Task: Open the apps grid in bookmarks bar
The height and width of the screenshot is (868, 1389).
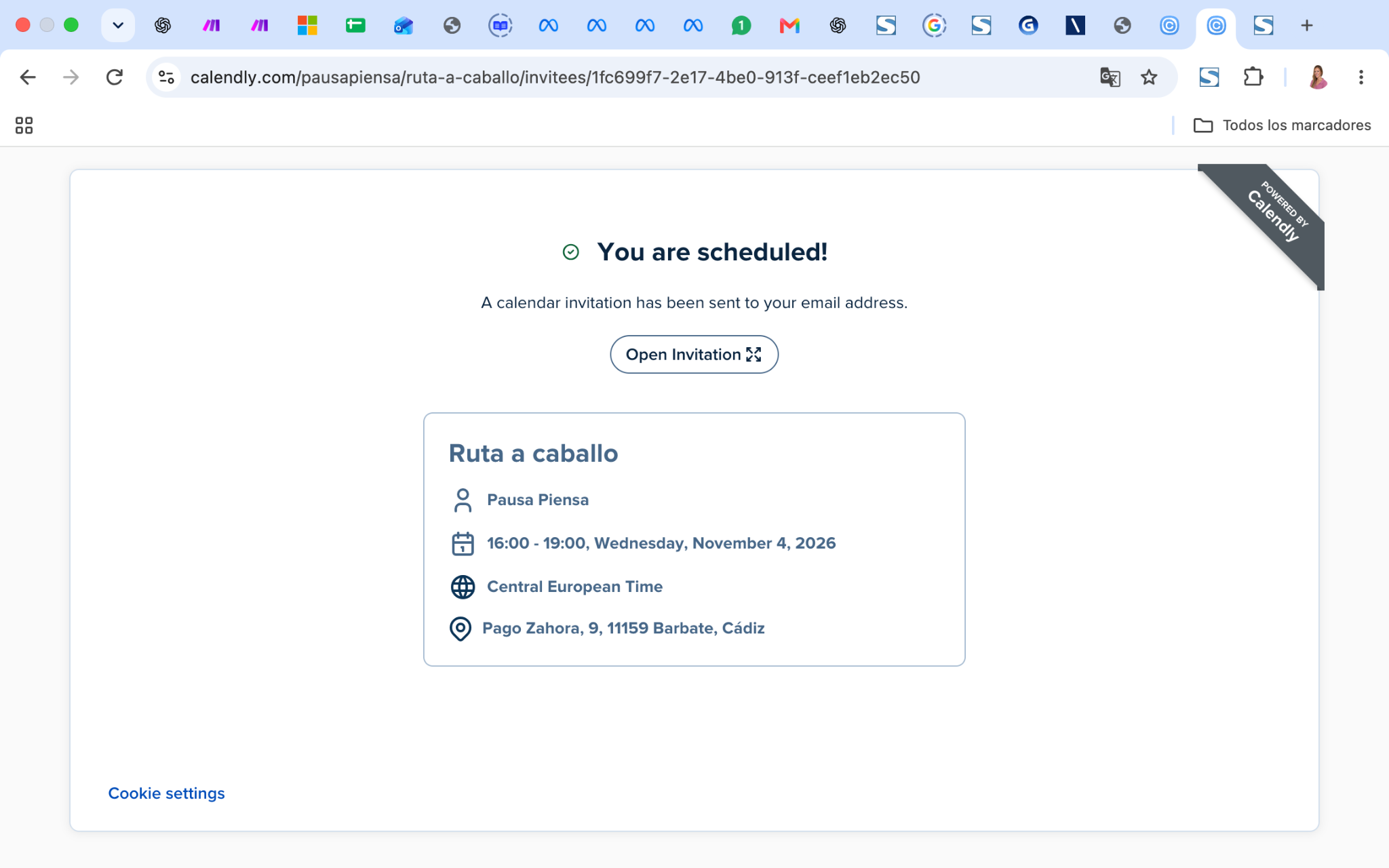Action: point(24,125)
